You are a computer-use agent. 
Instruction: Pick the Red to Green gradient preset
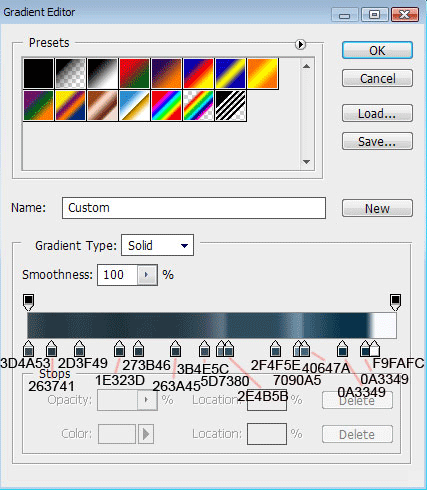(134, 73)
